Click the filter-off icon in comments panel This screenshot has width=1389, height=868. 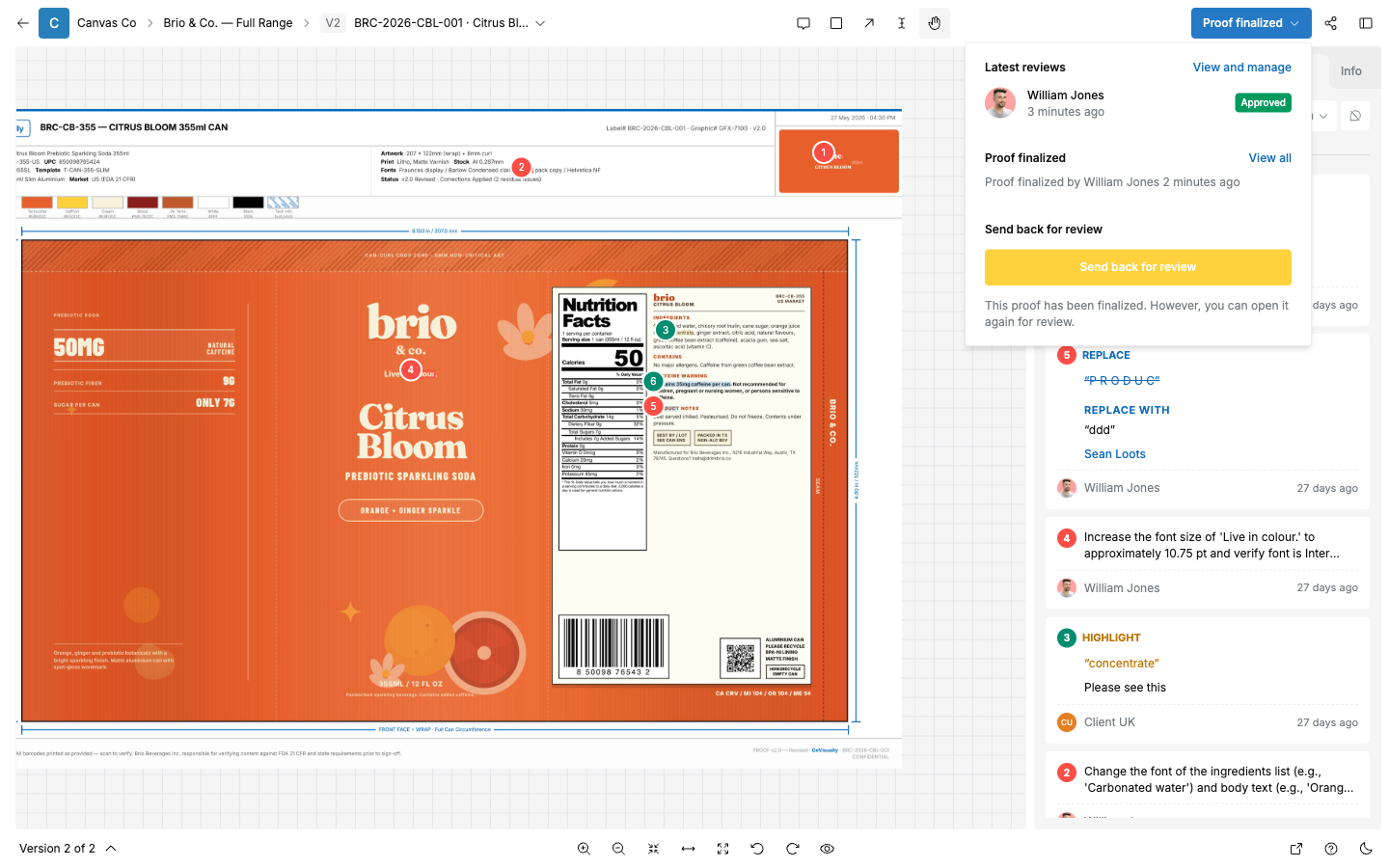(x=1355, y=116)
